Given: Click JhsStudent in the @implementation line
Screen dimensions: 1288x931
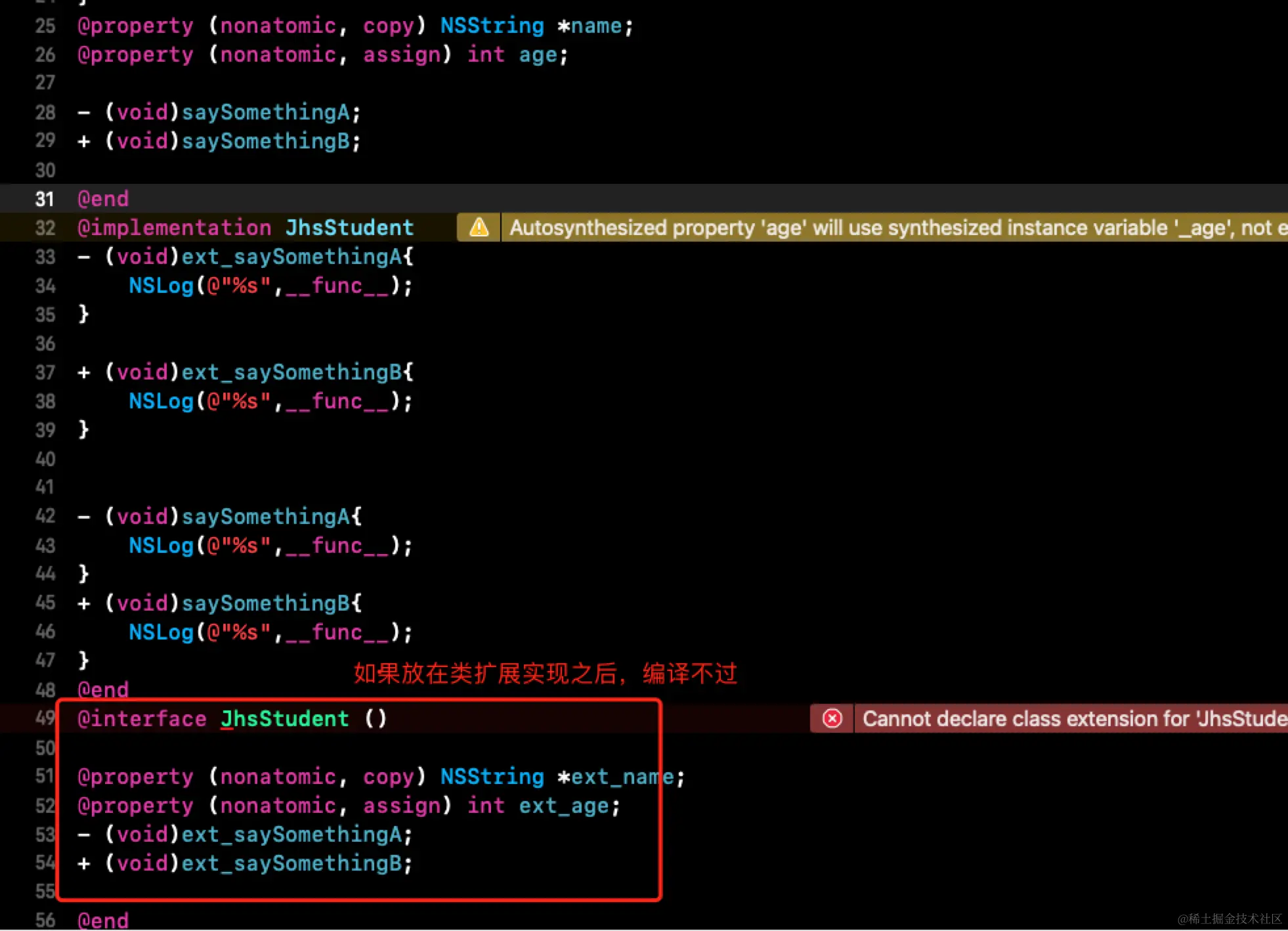Looking at the screenshot, I should click(349, 228).
